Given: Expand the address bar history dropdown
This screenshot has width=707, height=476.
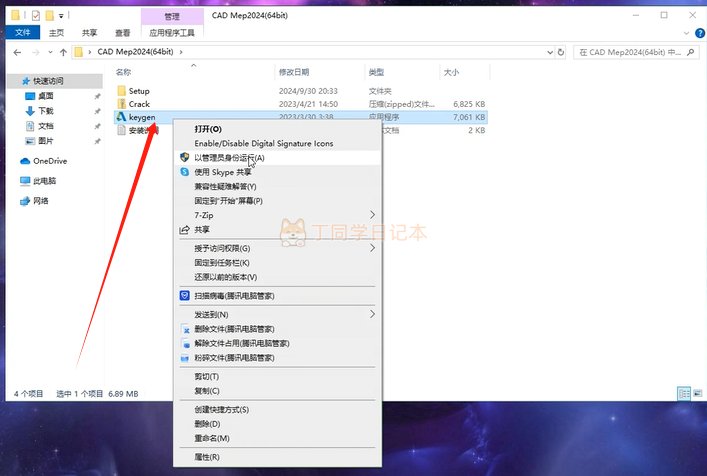Looking at the screenshot, I should coord(550,52).
